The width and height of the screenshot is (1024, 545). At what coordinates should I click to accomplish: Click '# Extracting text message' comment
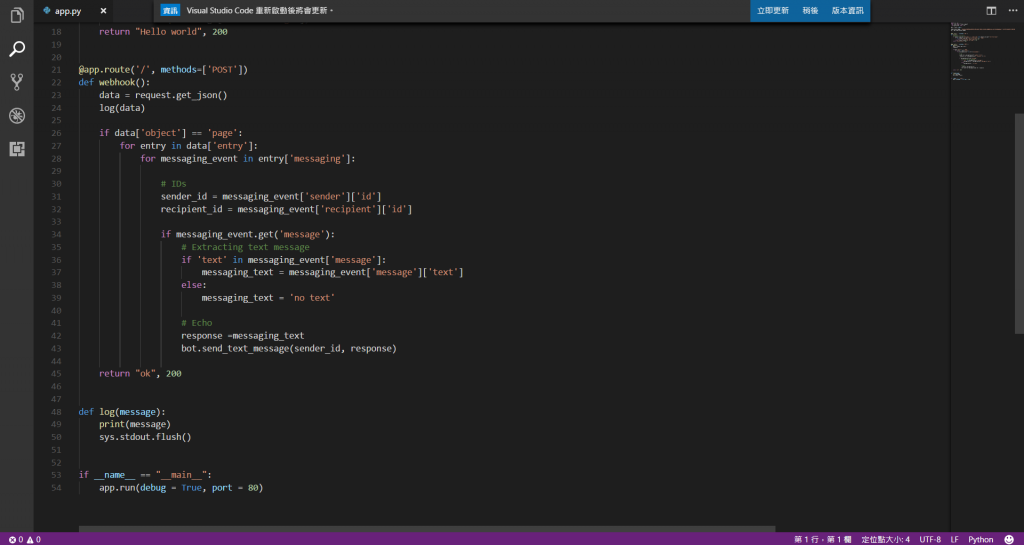(245, 247)
